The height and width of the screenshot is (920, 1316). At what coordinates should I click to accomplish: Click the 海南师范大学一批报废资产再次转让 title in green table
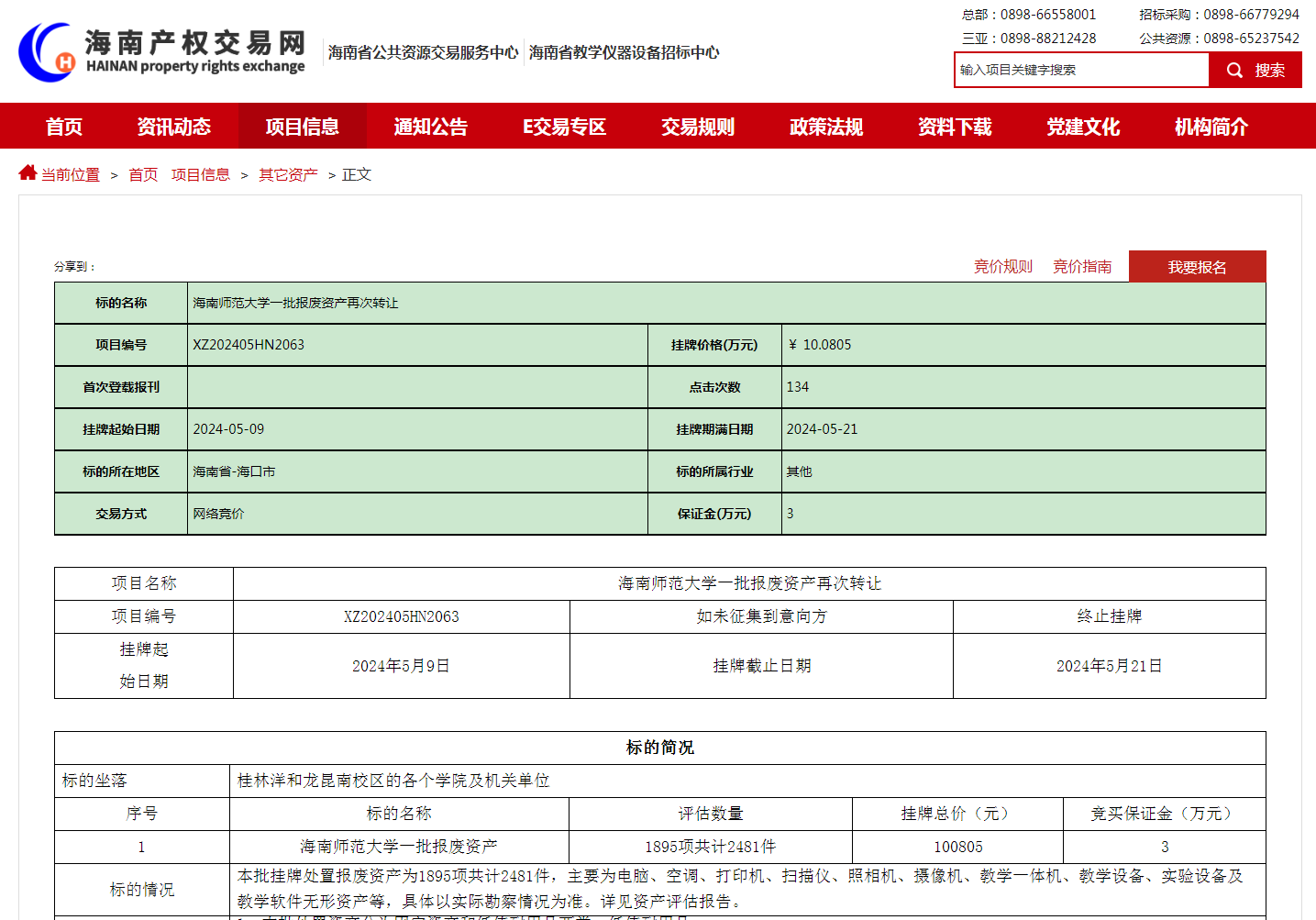click(295, 303)
